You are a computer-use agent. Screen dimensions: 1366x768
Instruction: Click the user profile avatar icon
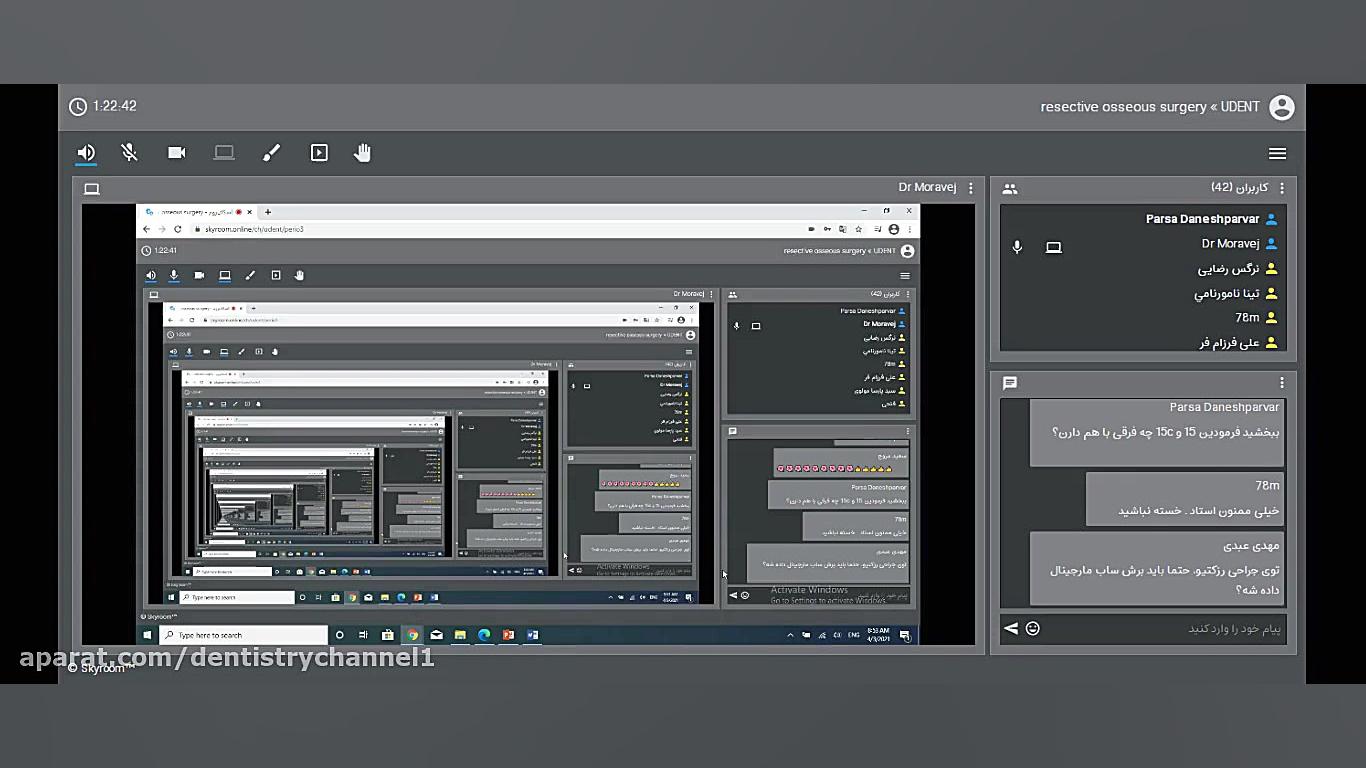pyautogui.click(x=1281, y=107)
